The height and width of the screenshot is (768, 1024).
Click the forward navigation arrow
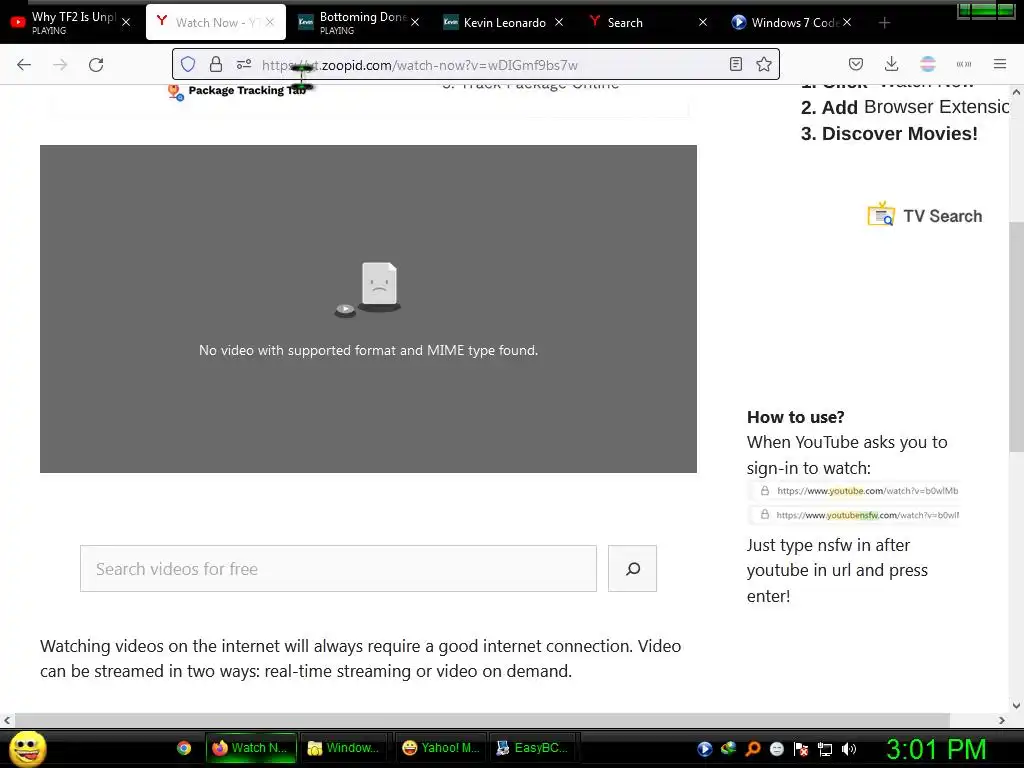(x=60, y=65)
